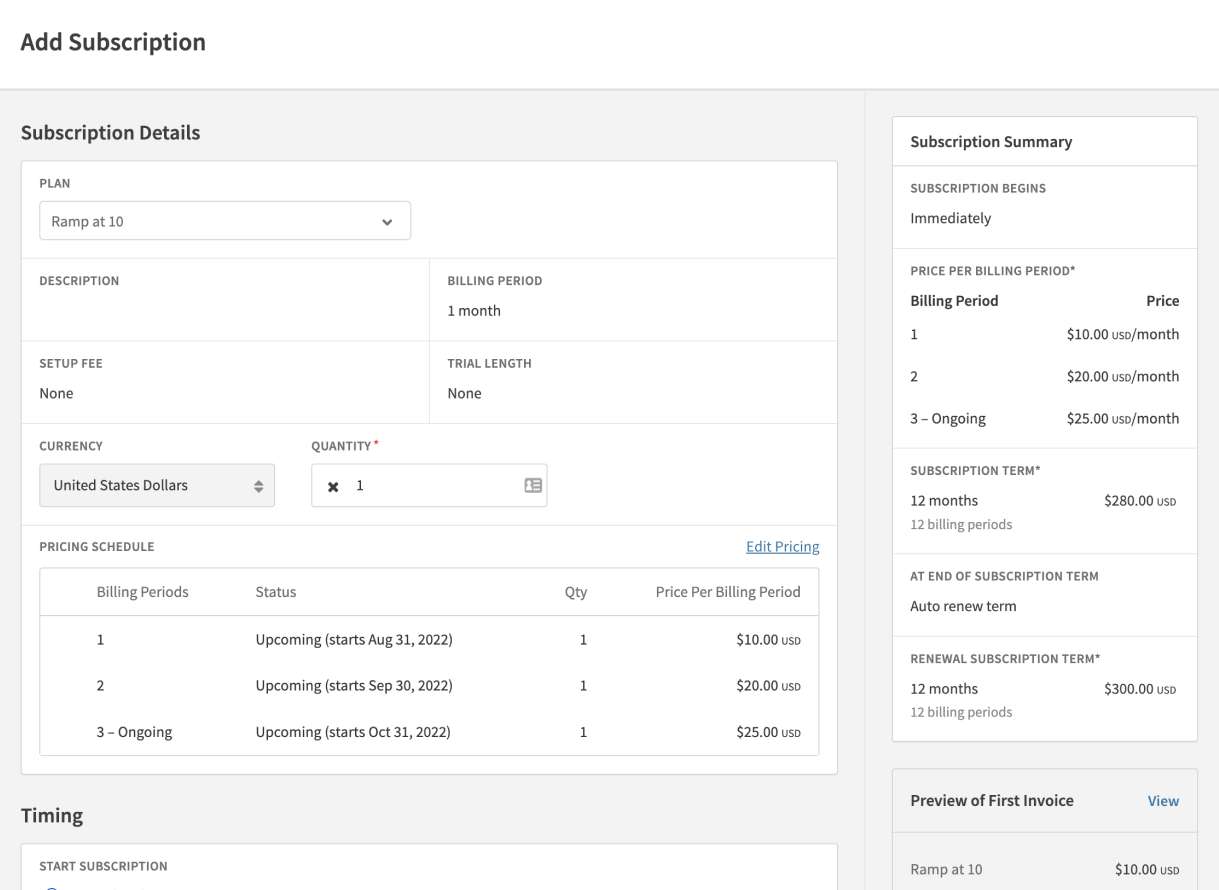Viewport: 1219px width, 890px height.
Task: Open the Edit Pricing link
Action: pyautogui.click(x=782, y=547)
